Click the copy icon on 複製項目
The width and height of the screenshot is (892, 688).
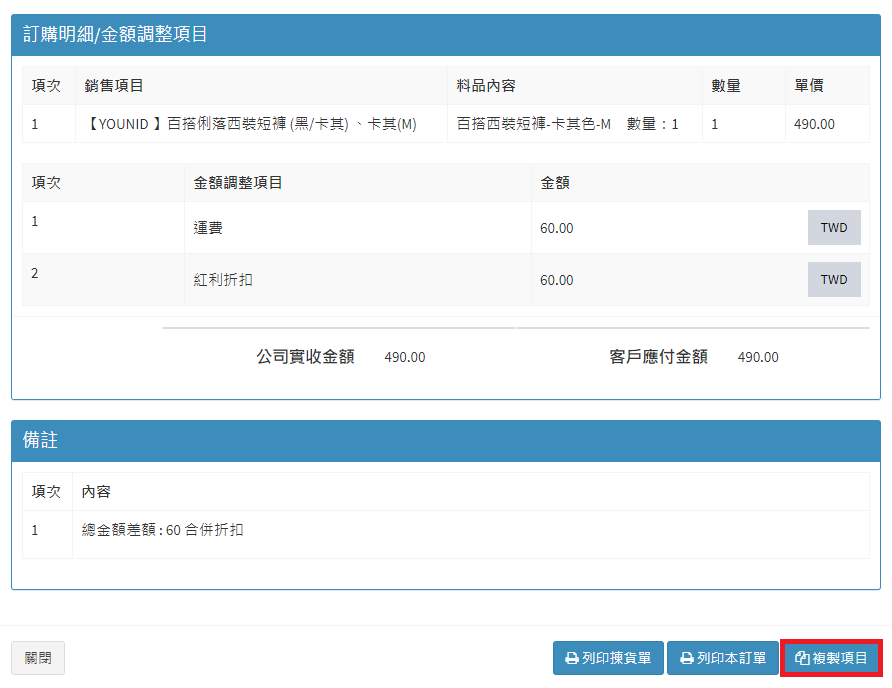point(801,659)
